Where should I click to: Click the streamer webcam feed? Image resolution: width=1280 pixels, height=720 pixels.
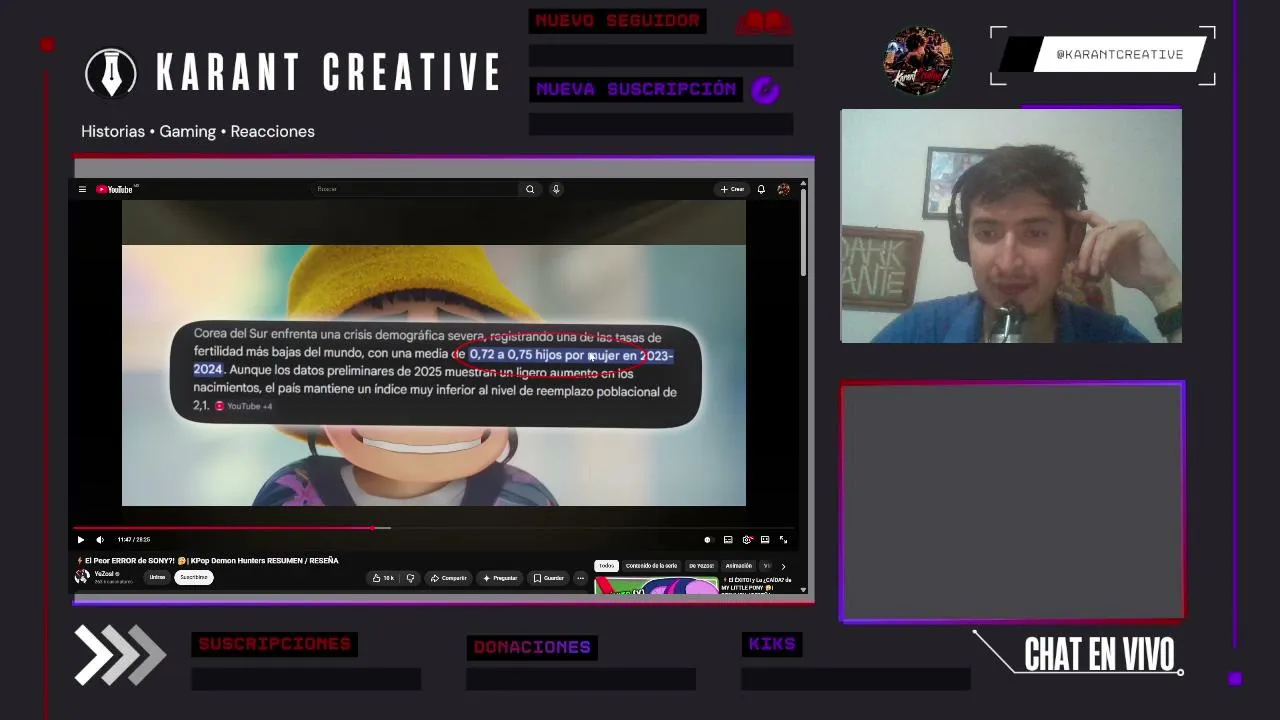click(x=1011, y=226)
